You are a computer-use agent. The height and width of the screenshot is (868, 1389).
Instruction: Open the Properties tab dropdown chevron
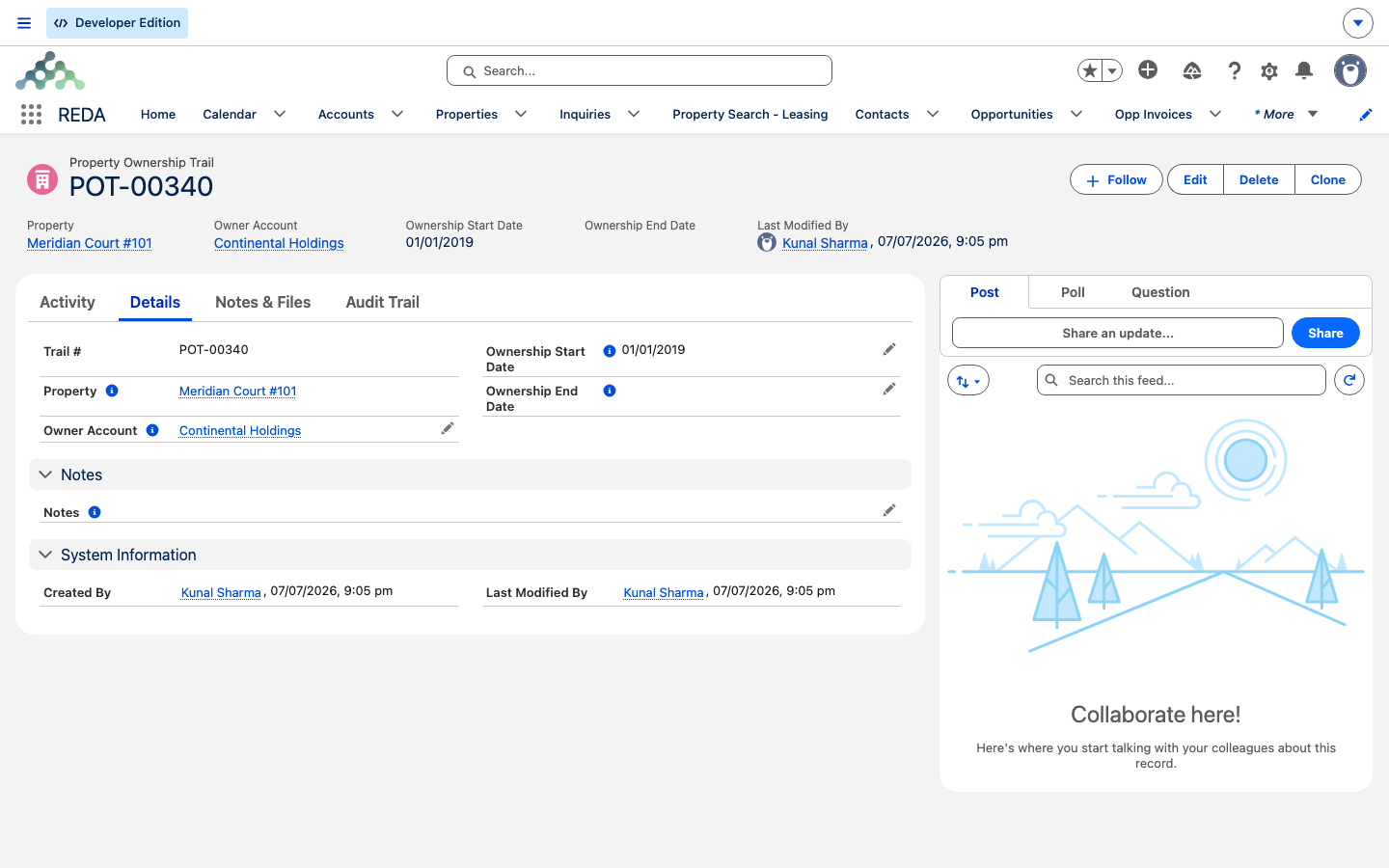[521, 114]
